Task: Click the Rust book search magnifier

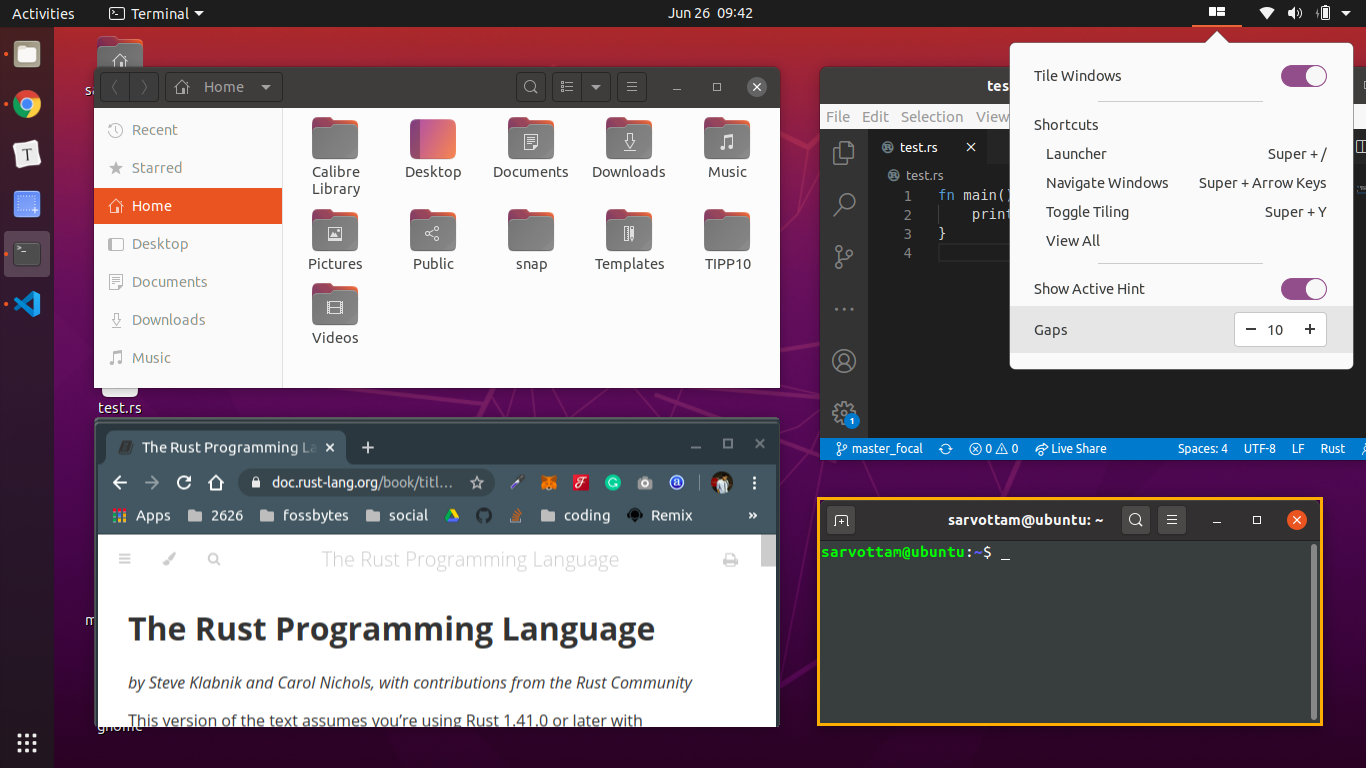Action: click(214, 560)
